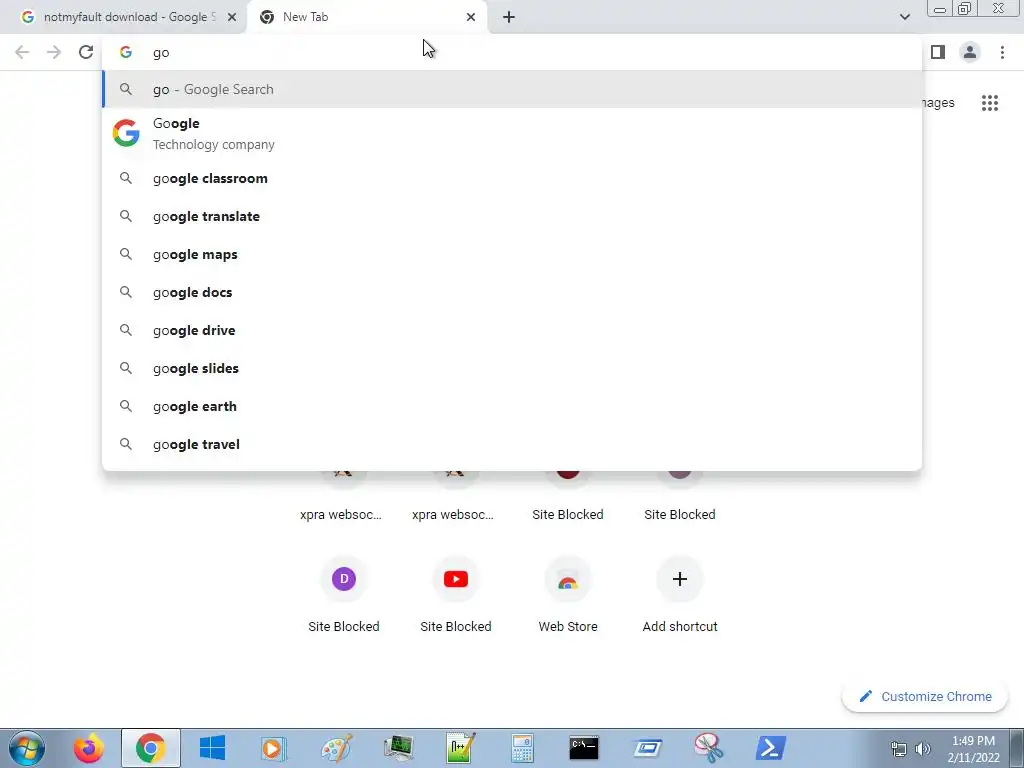
Task: Select the New Tab tab
Action: coord(366,17)
